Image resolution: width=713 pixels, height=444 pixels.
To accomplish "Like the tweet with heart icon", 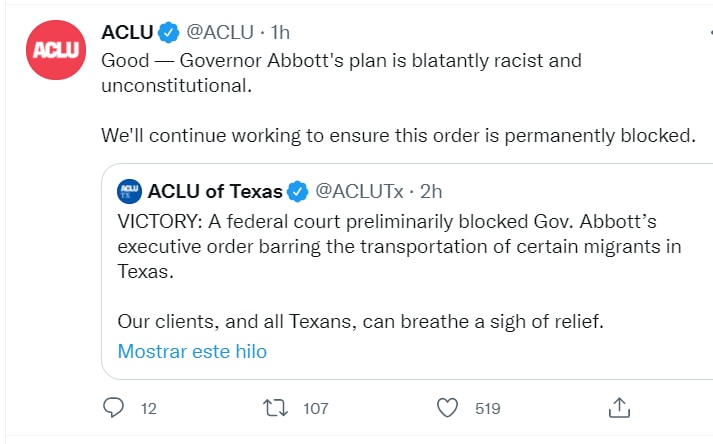I will click(x=448, y=407).
